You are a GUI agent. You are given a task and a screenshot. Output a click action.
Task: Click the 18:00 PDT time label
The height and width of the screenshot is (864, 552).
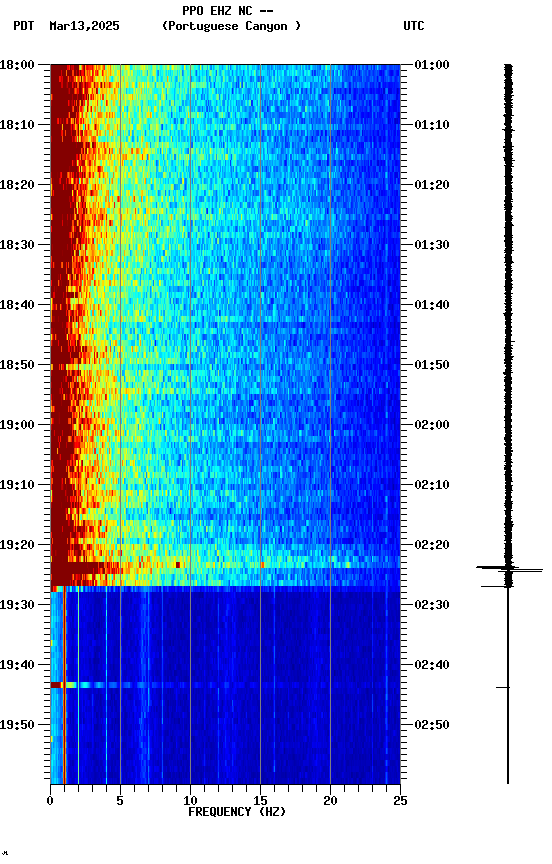click(x=17, y=65)
